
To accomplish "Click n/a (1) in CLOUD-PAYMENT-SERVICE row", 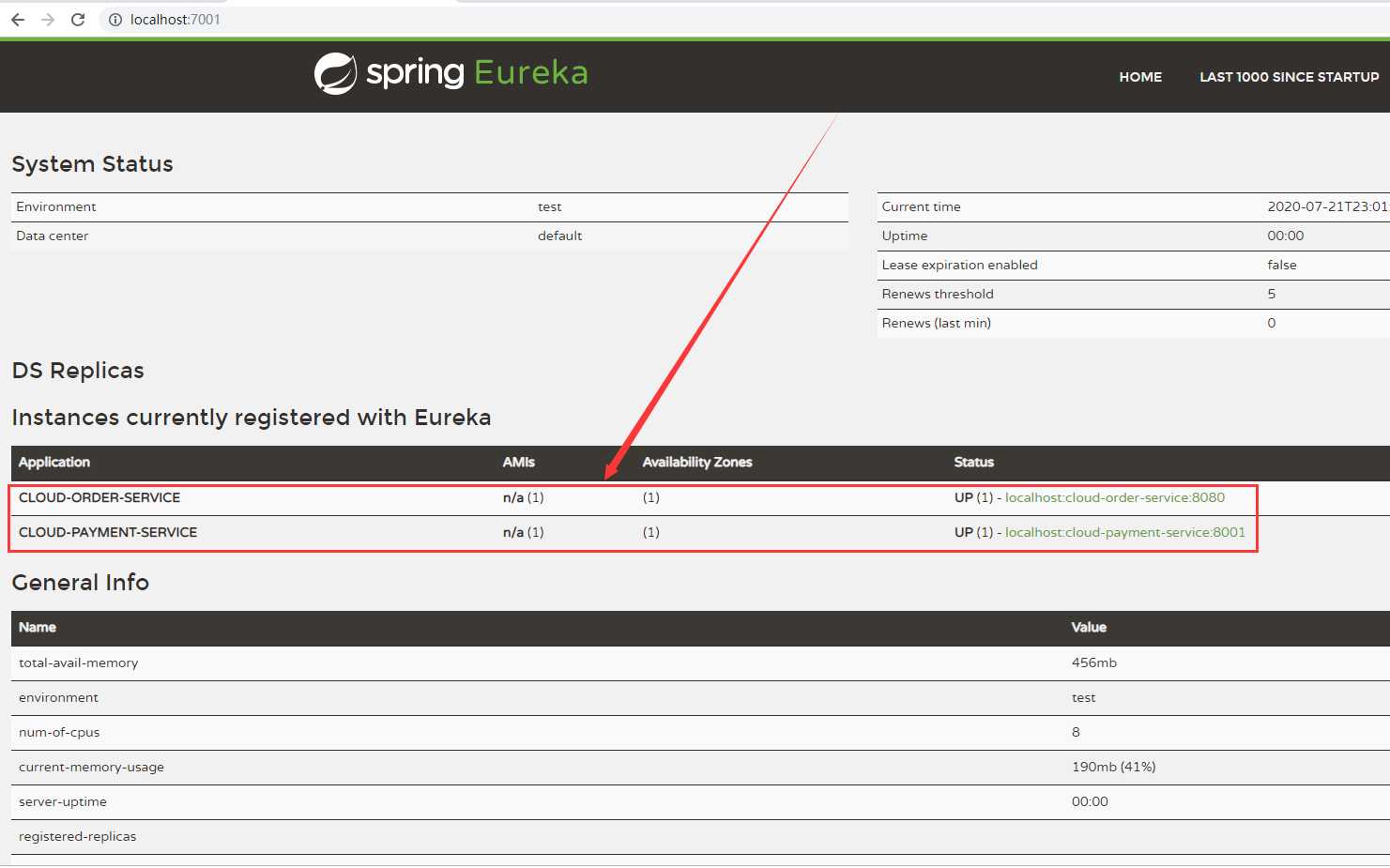I will click(524, 532).
